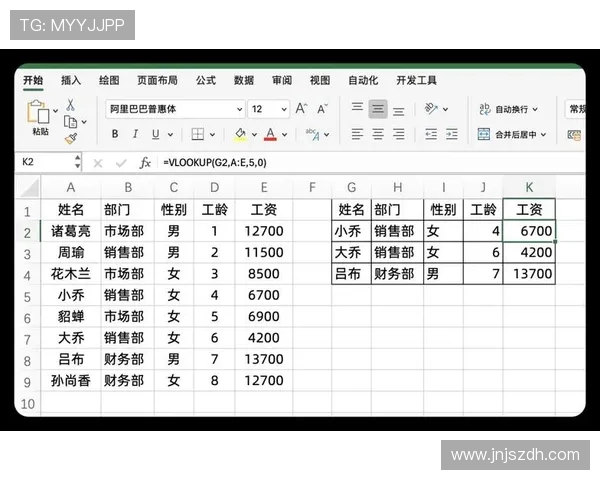The width and height of the screenshot is (600, 480).
Task: Open the number format 常规 dropdown
Action: [575, 109]
